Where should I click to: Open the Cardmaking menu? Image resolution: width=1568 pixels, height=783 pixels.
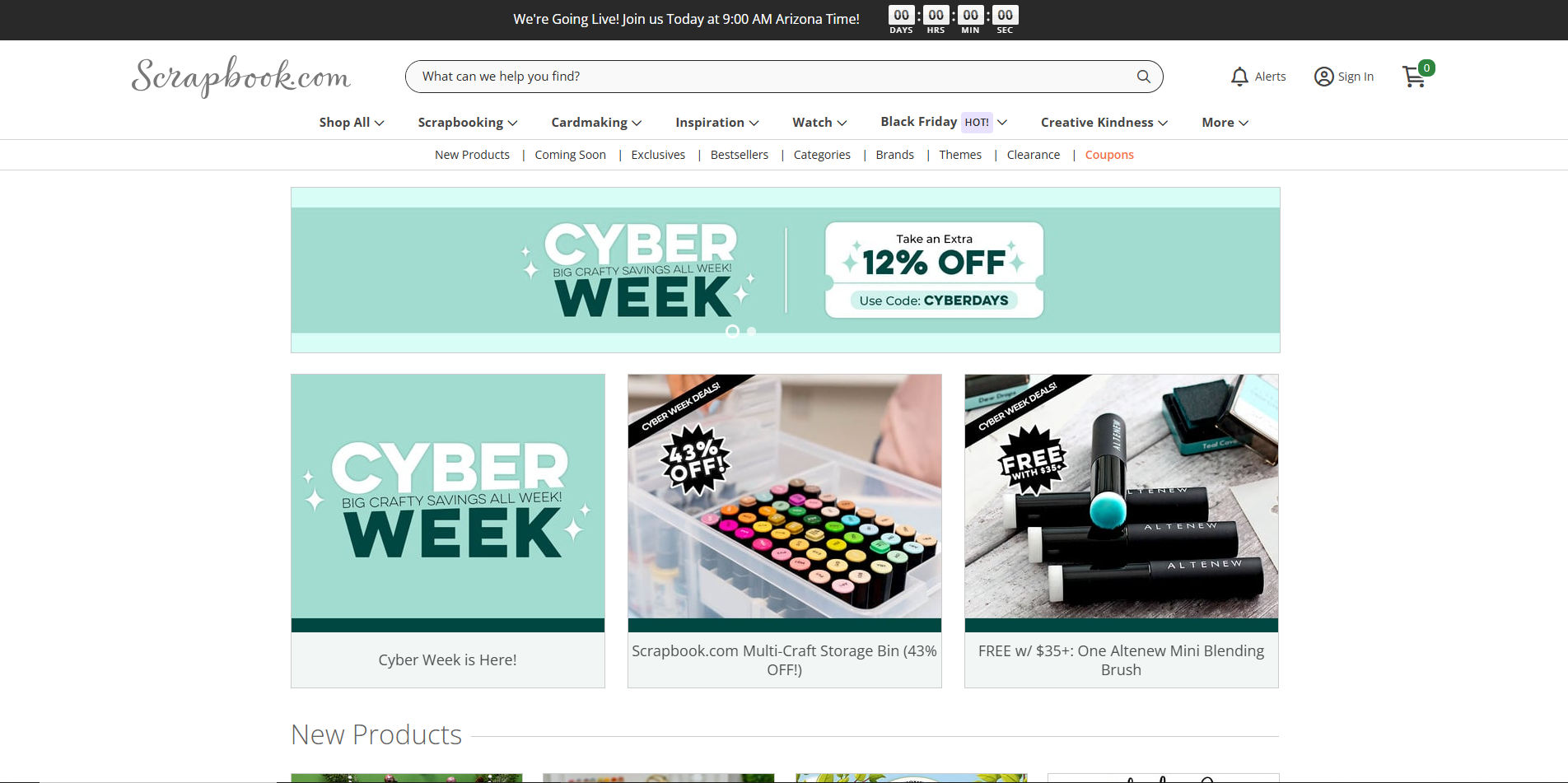tap(596, 122)
